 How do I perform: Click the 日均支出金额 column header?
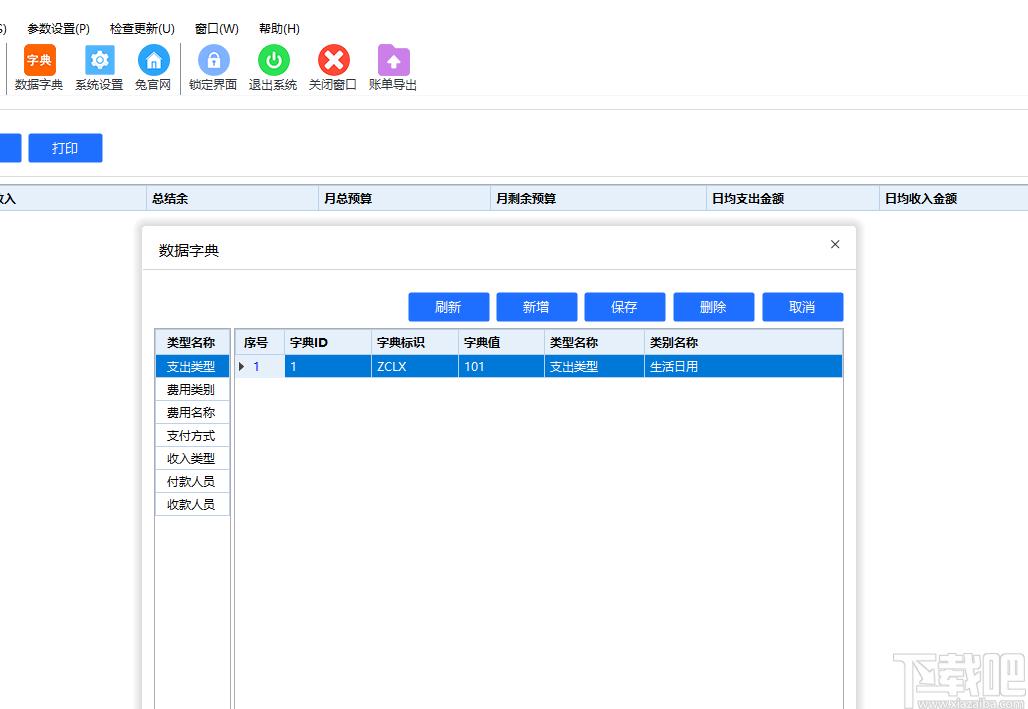(793, 198)
